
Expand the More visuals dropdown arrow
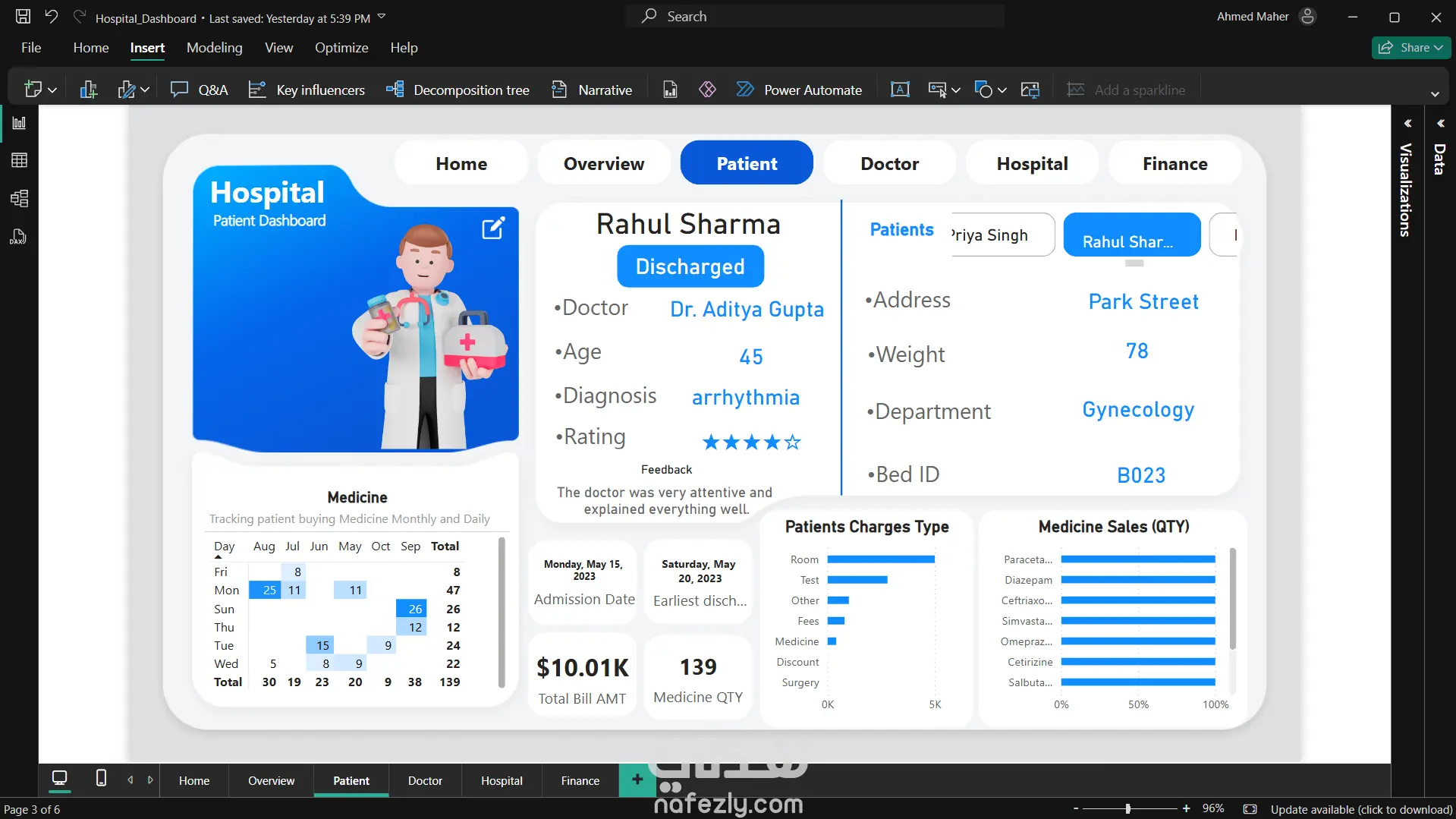(145, 90)
